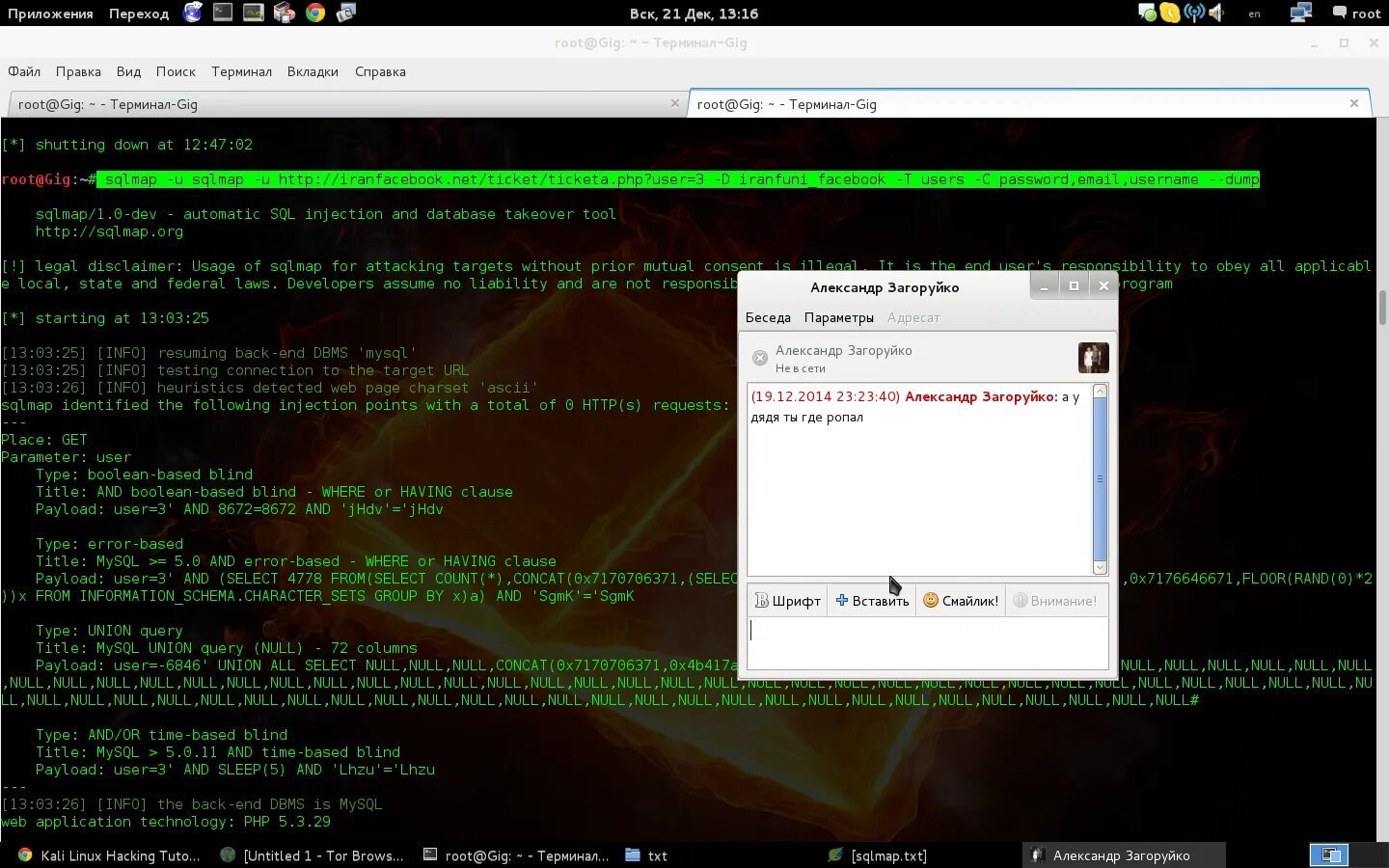1389x868 pixels.
Task: Click the chat message input field
Action: (928, 643)
